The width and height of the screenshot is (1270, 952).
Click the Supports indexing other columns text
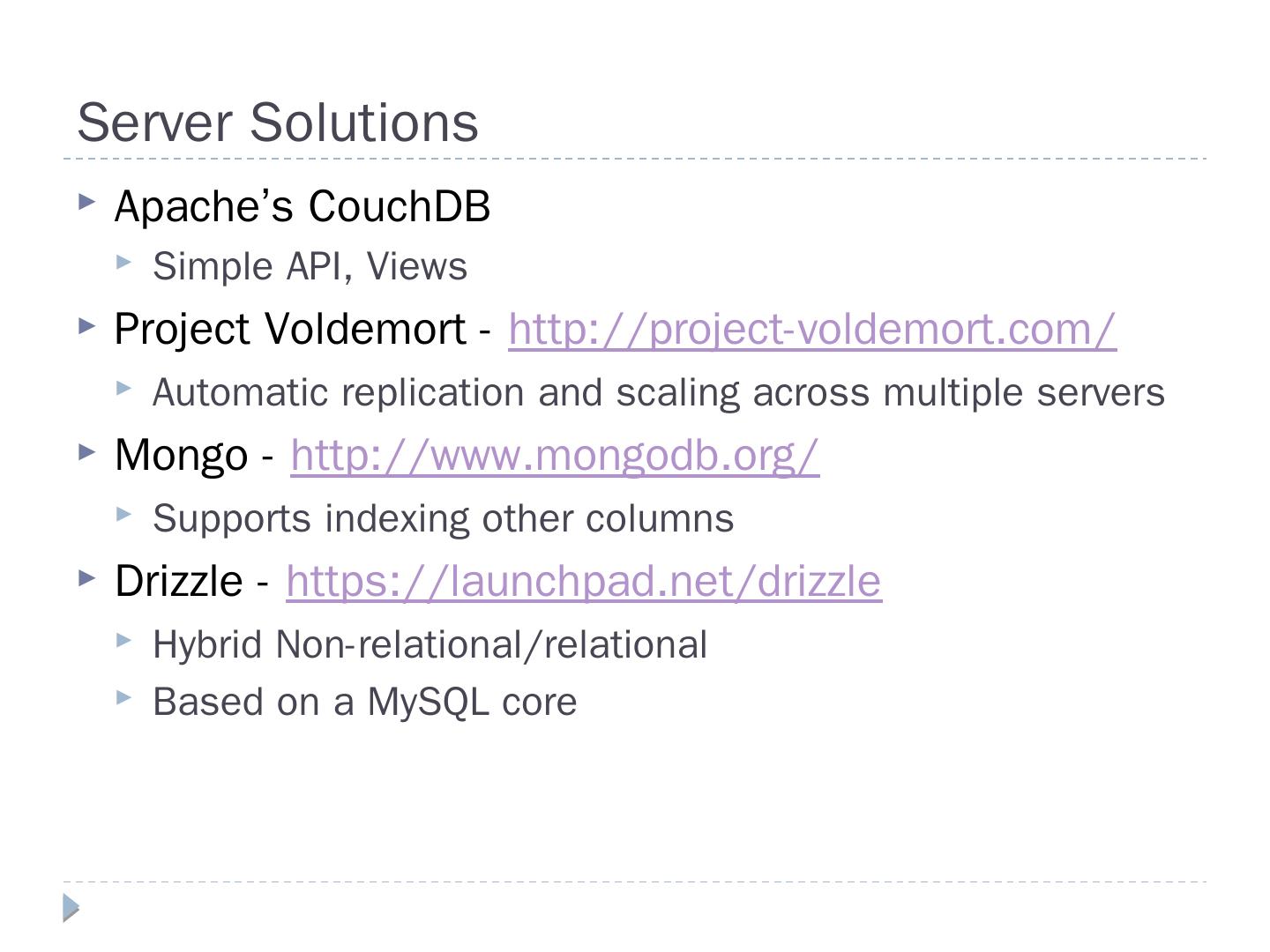tap(443, 519)
